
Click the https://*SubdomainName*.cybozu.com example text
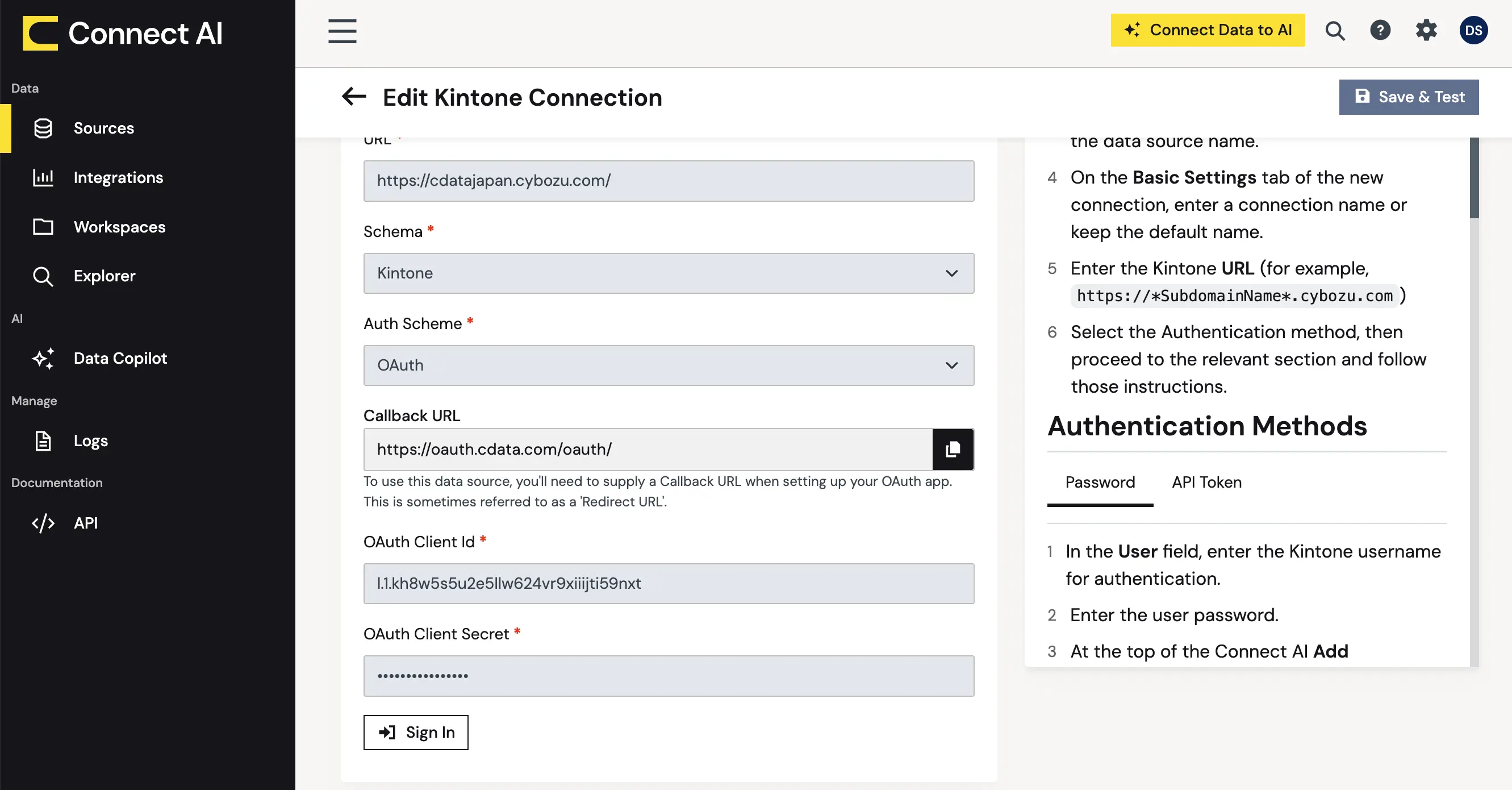coord(1234,296)
